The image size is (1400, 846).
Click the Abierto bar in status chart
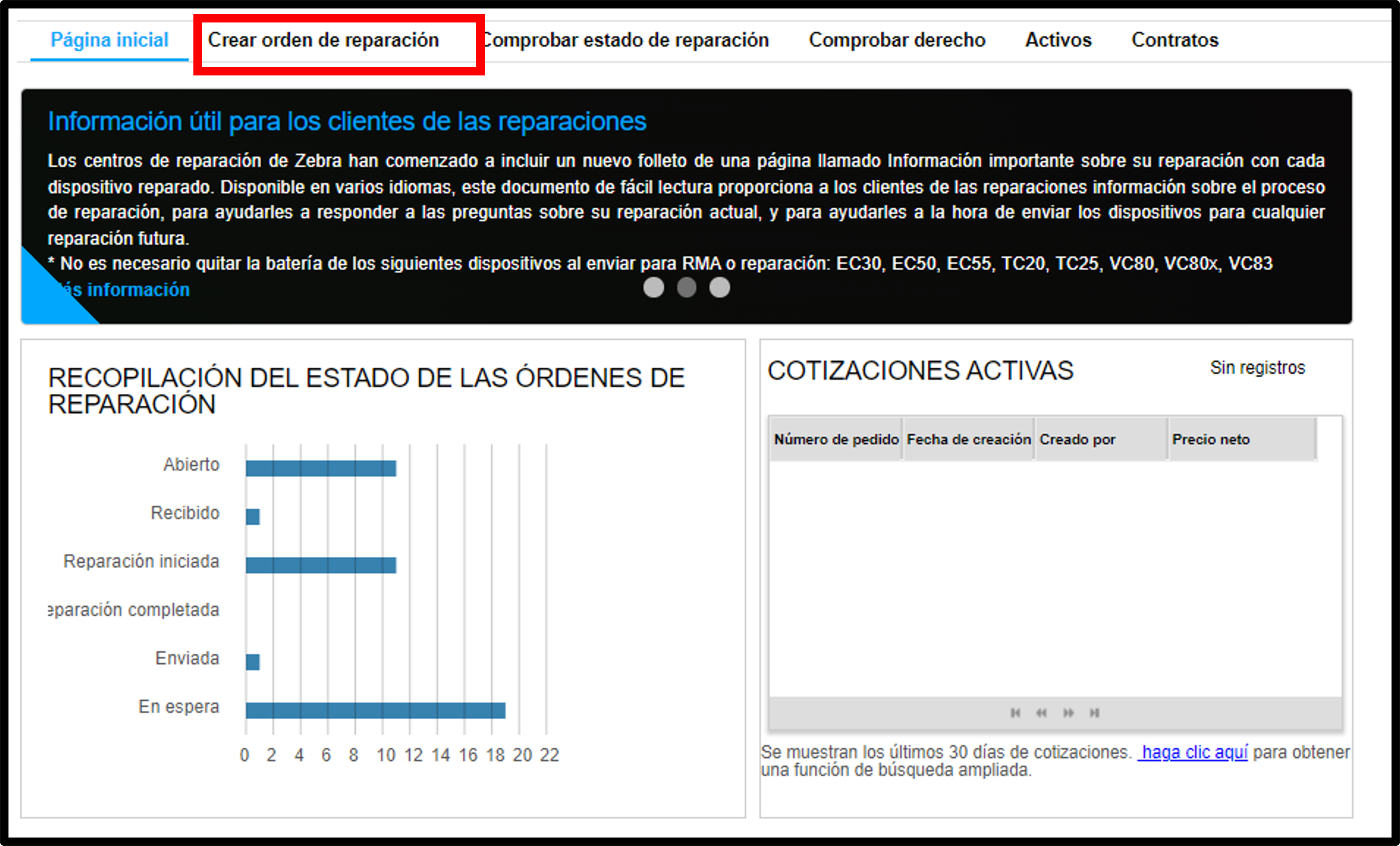point(321,468)
